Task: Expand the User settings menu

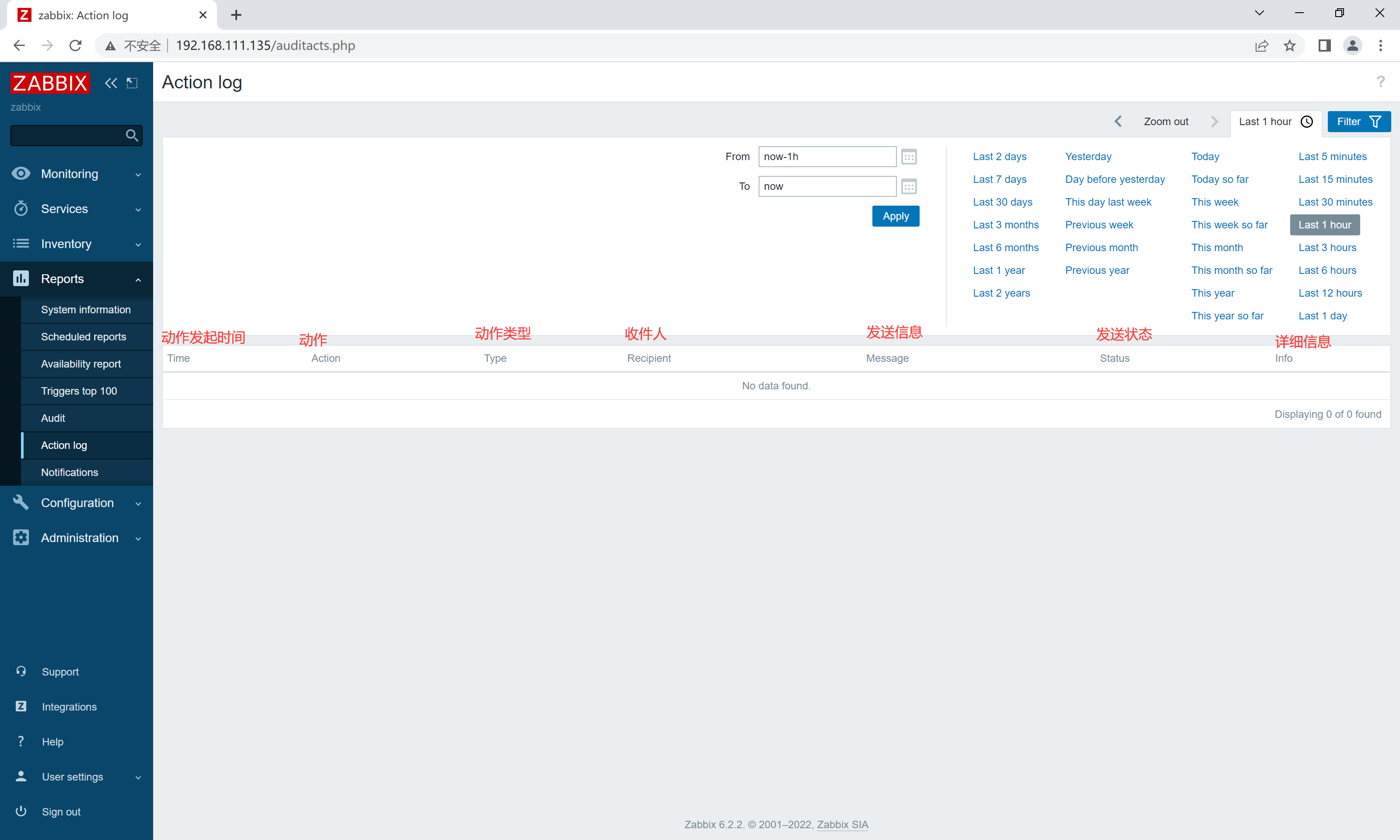Action: coord(77,777)
